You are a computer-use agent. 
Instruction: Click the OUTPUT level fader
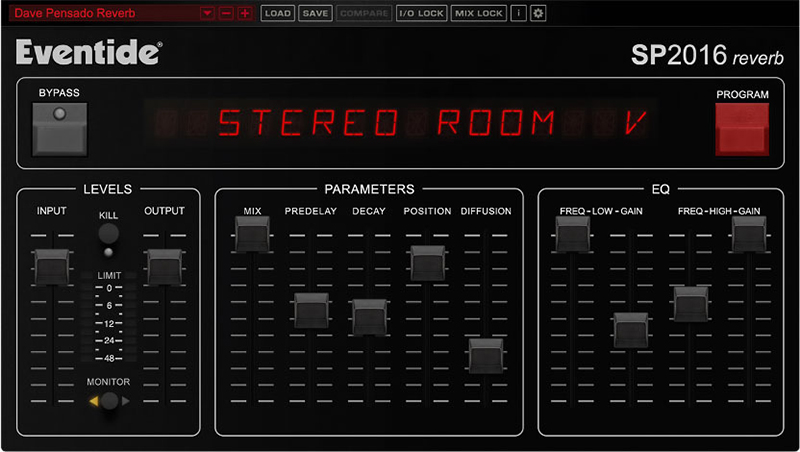pyautogui.click(x=164, y=267)
